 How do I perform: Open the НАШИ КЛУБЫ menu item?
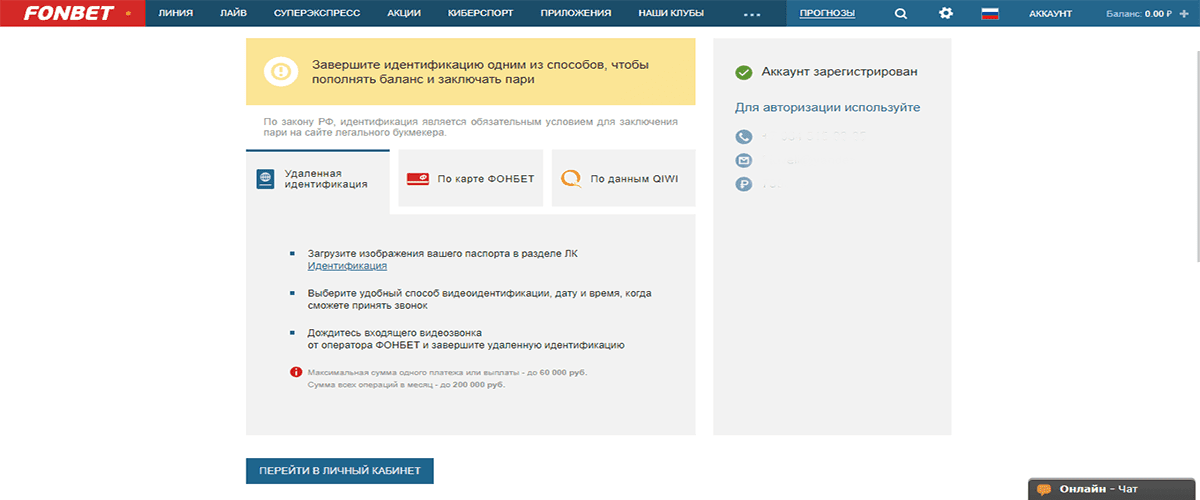coord(670,14)
